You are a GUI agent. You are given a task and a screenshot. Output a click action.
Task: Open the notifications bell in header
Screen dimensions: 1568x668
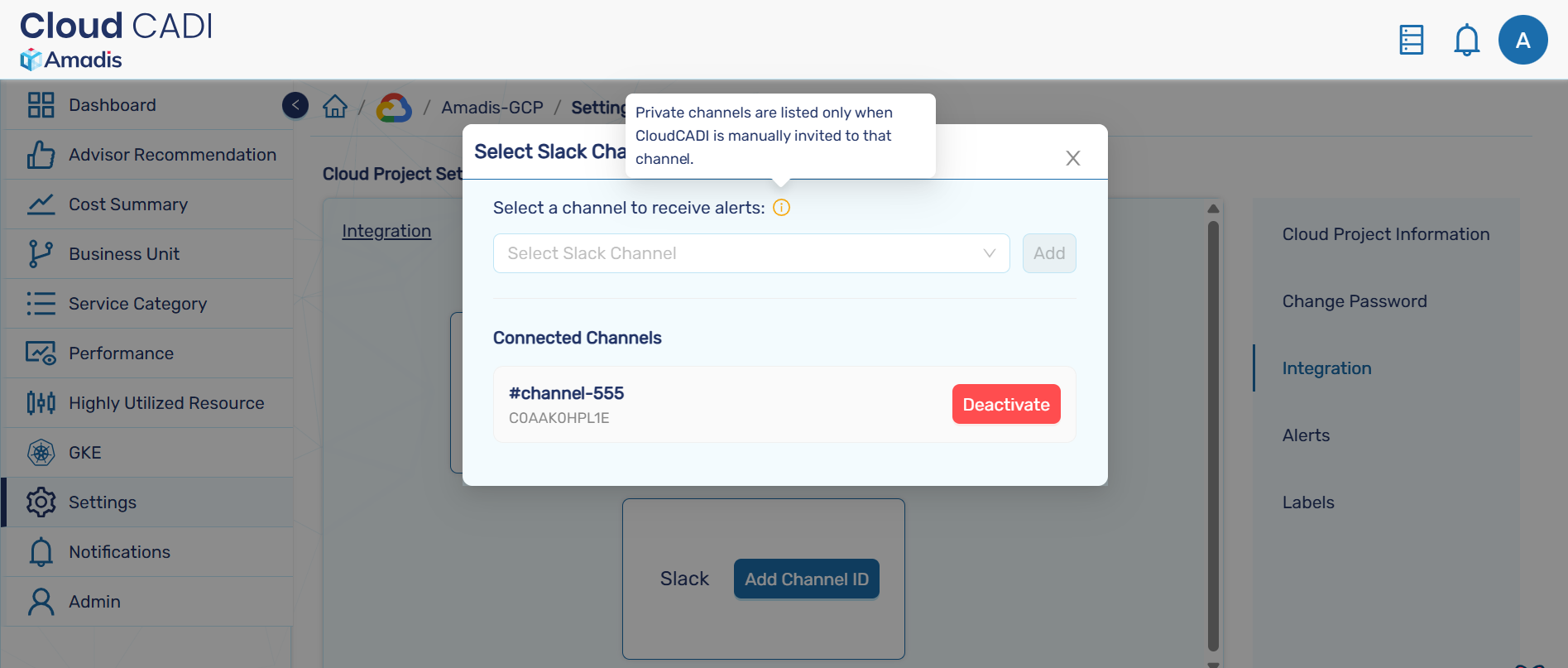point(1466,40)
